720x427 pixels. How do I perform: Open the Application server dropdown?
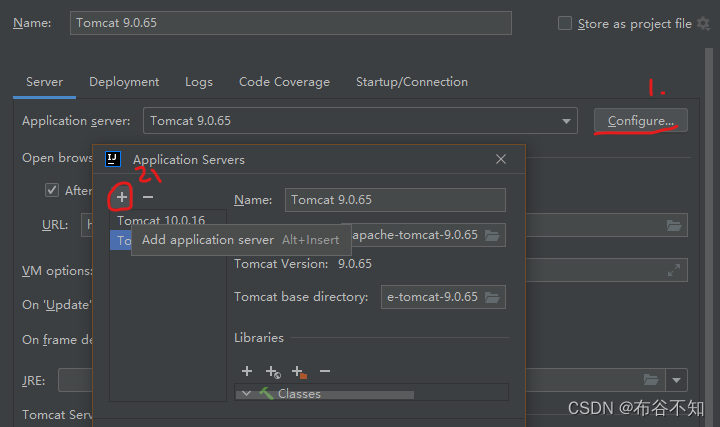pyautogui.click(x=566, y=121)
